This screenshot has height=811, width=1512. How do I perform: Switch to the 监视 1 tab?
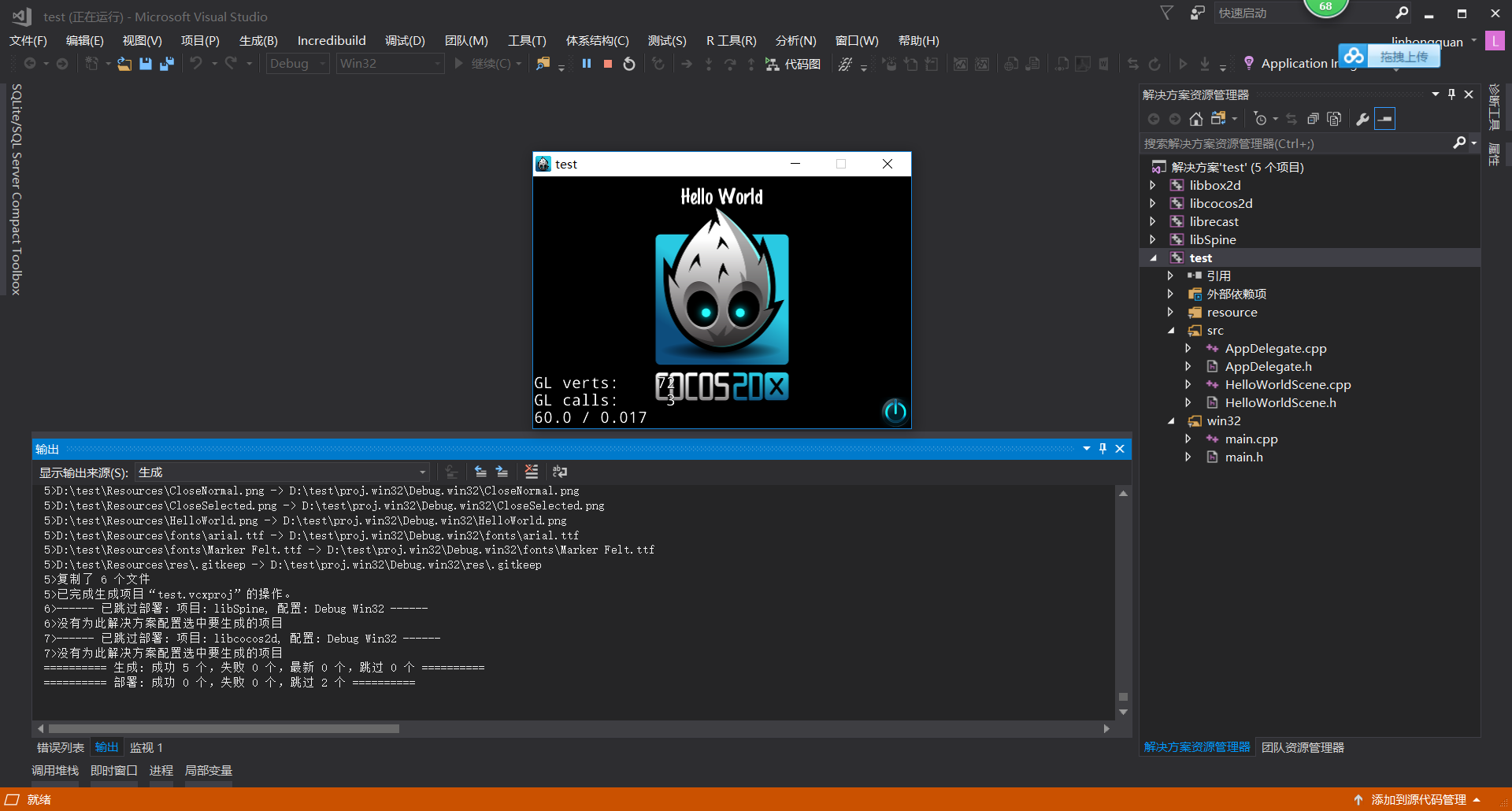146,747
